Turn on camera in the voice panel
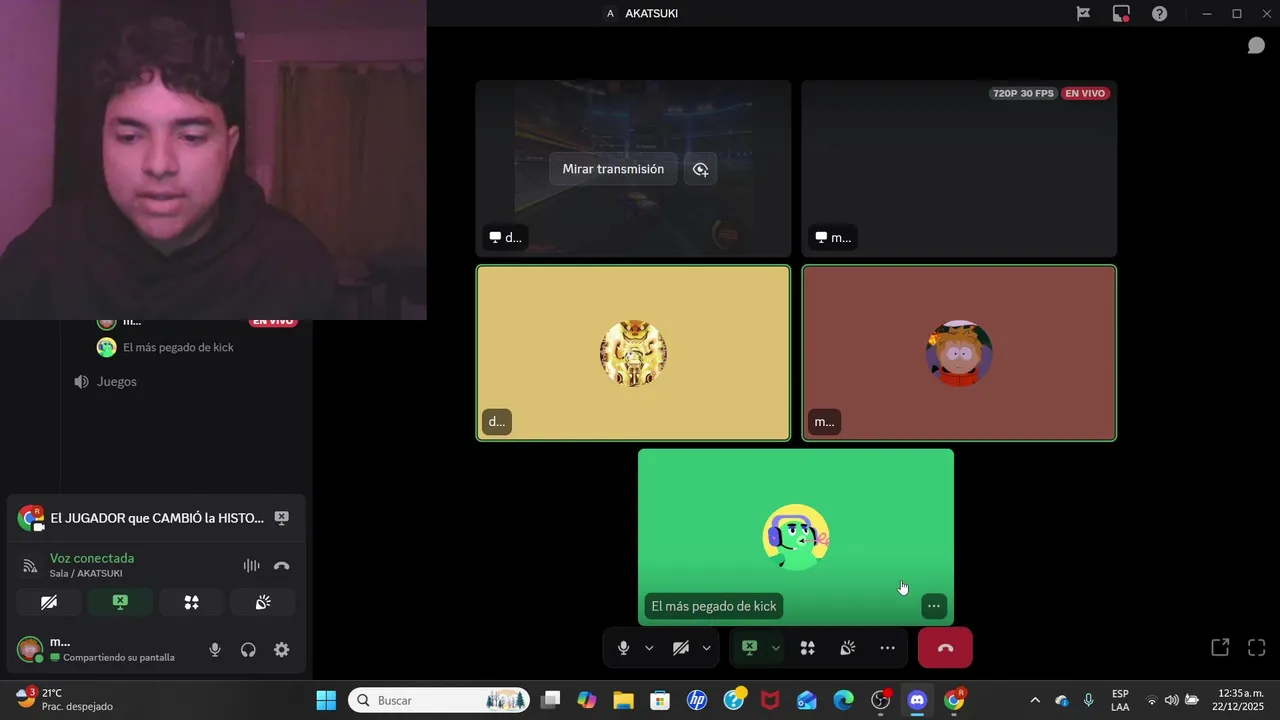1280x720 pixels. [x=49, y=602]
